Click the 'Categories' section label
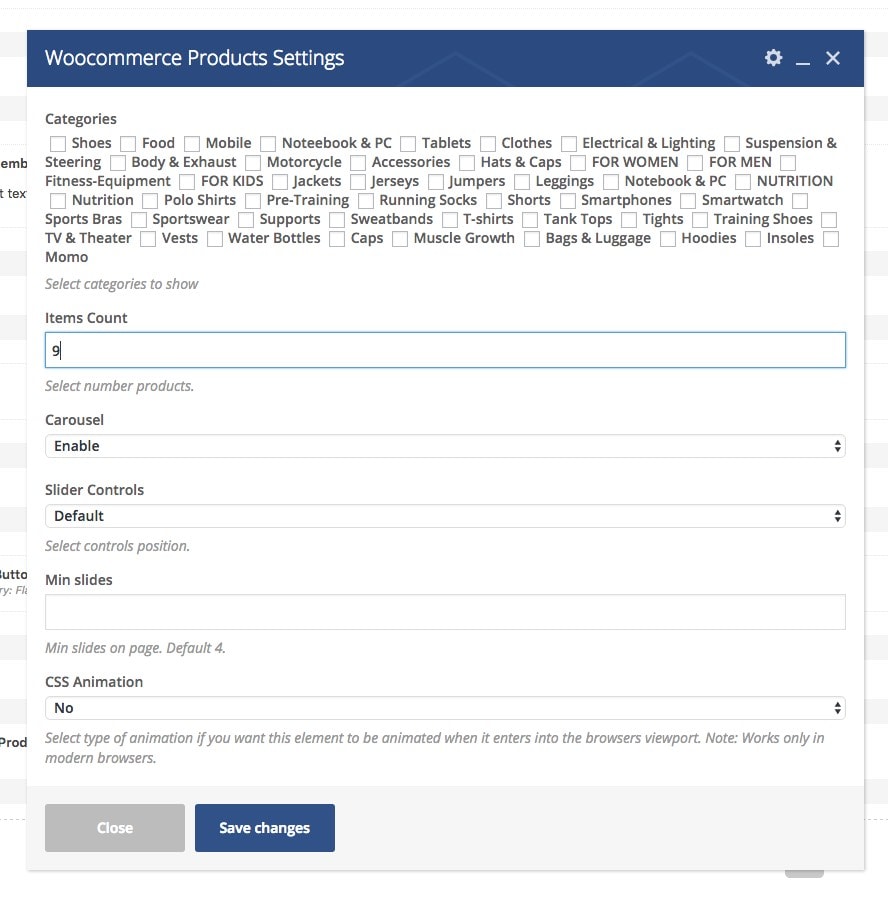Screen dimensions: 888x899 click(81, 119)
